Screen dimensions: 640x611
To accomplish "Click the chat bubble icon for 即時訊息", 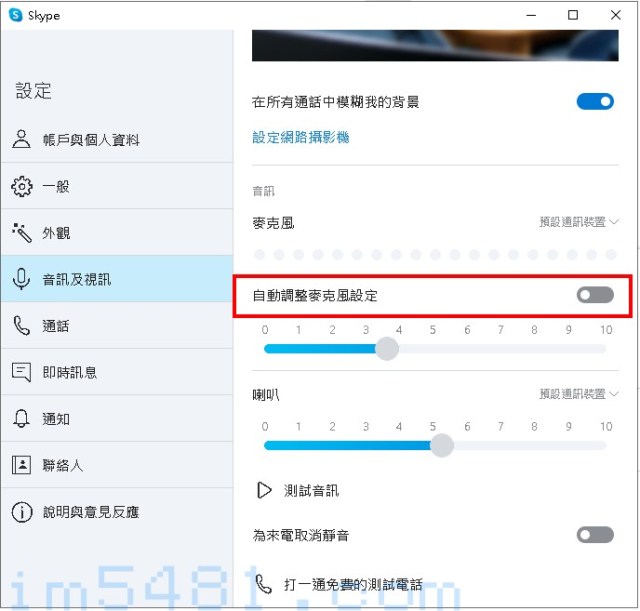I will 21,372.
